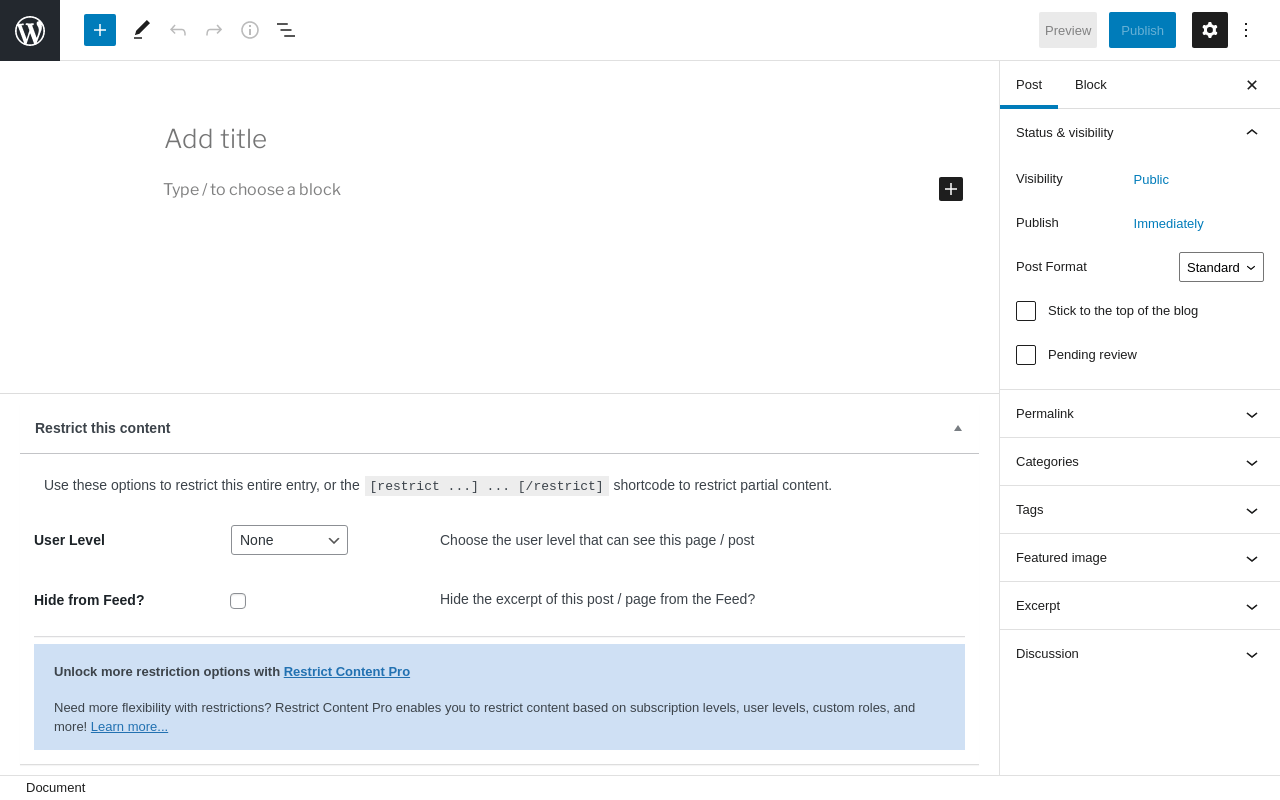The height and width of the screenshot is (800, 1280).
Task: Select the Tools pencil icon
Action: 142,30
